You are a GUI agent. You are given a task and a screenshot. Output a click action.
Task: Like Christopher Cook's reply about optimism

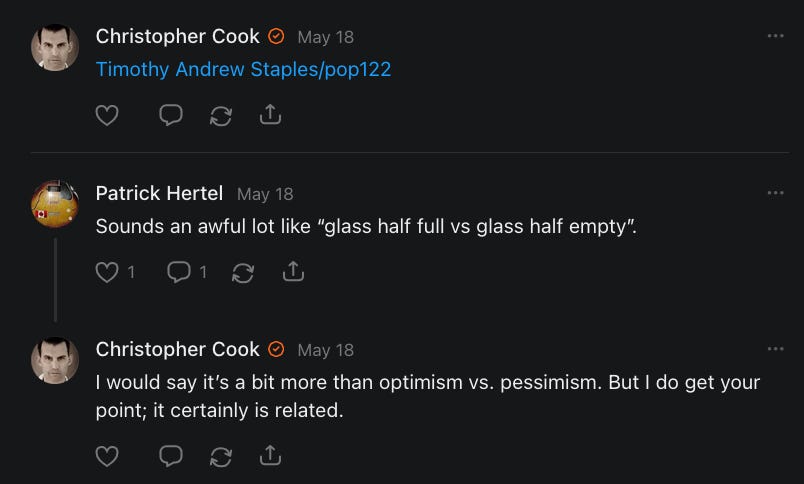point(107,456)
